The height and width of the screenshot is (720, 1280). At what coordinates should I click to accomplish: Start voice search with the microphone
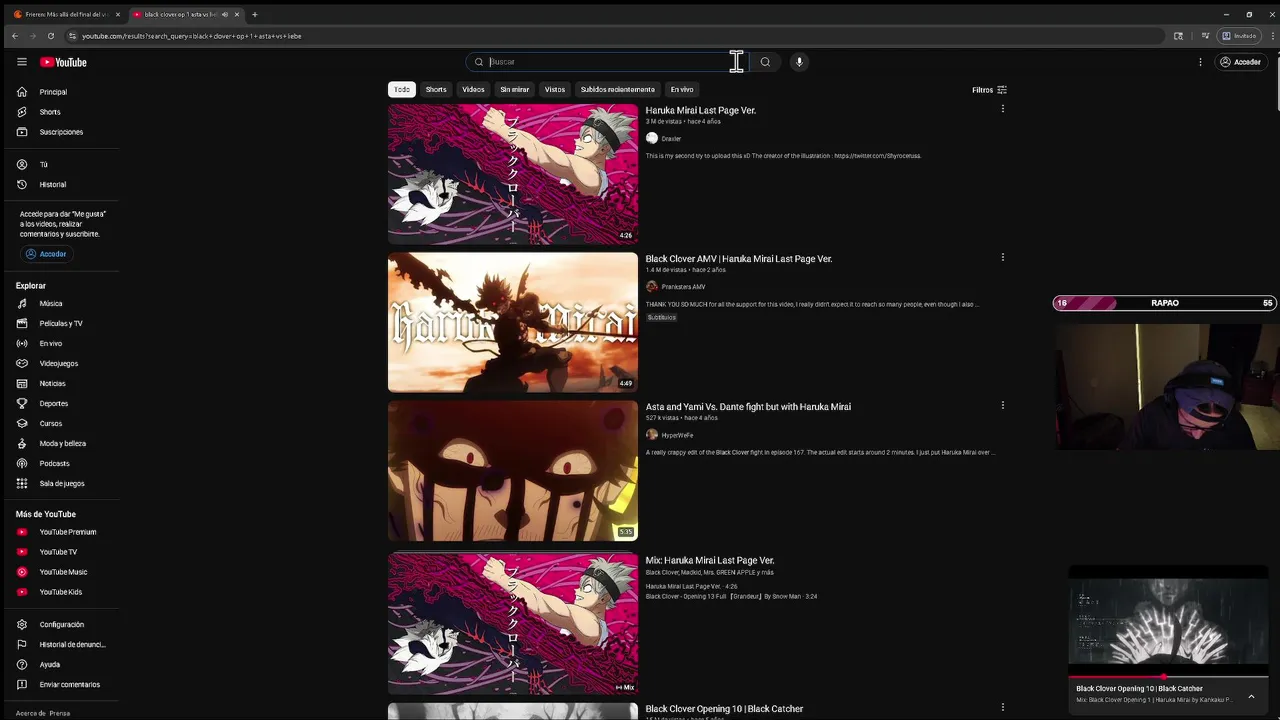point(798,62)
